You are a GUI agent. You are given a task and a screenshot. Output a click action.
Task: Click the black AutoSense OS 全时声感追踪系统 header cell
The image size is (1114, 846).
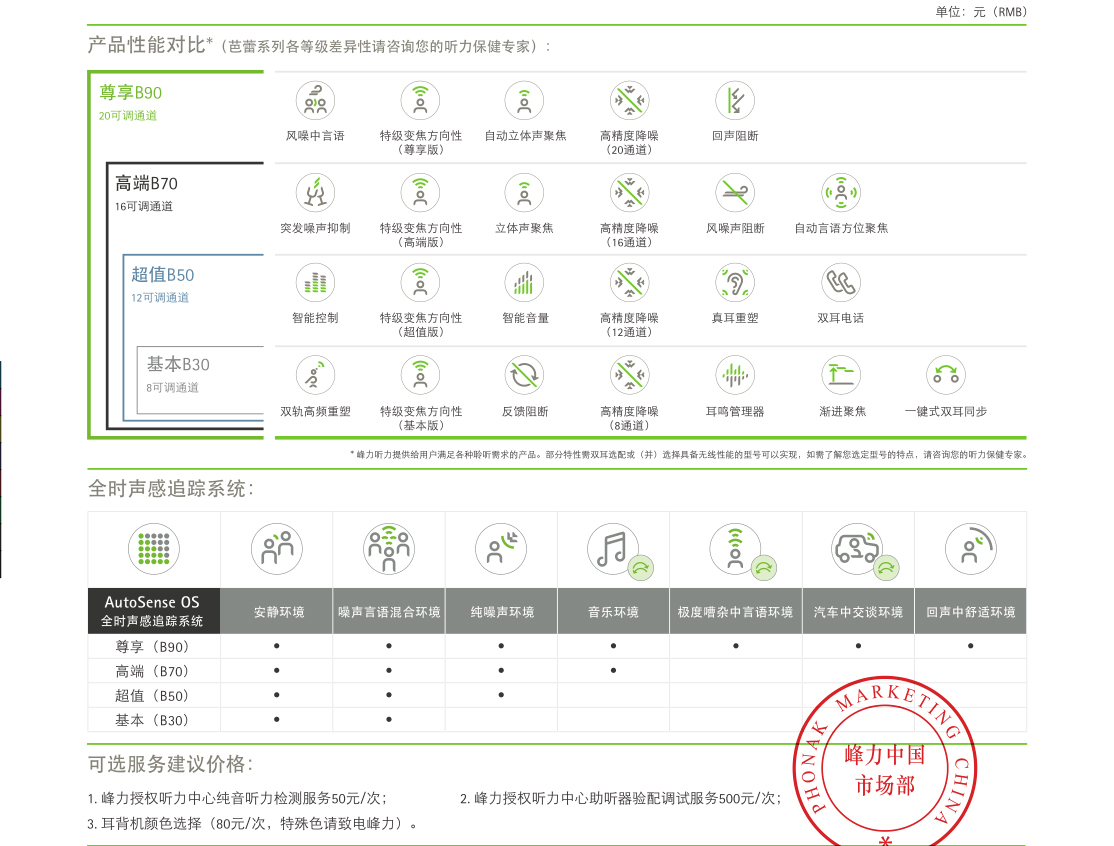click(153, 611)
